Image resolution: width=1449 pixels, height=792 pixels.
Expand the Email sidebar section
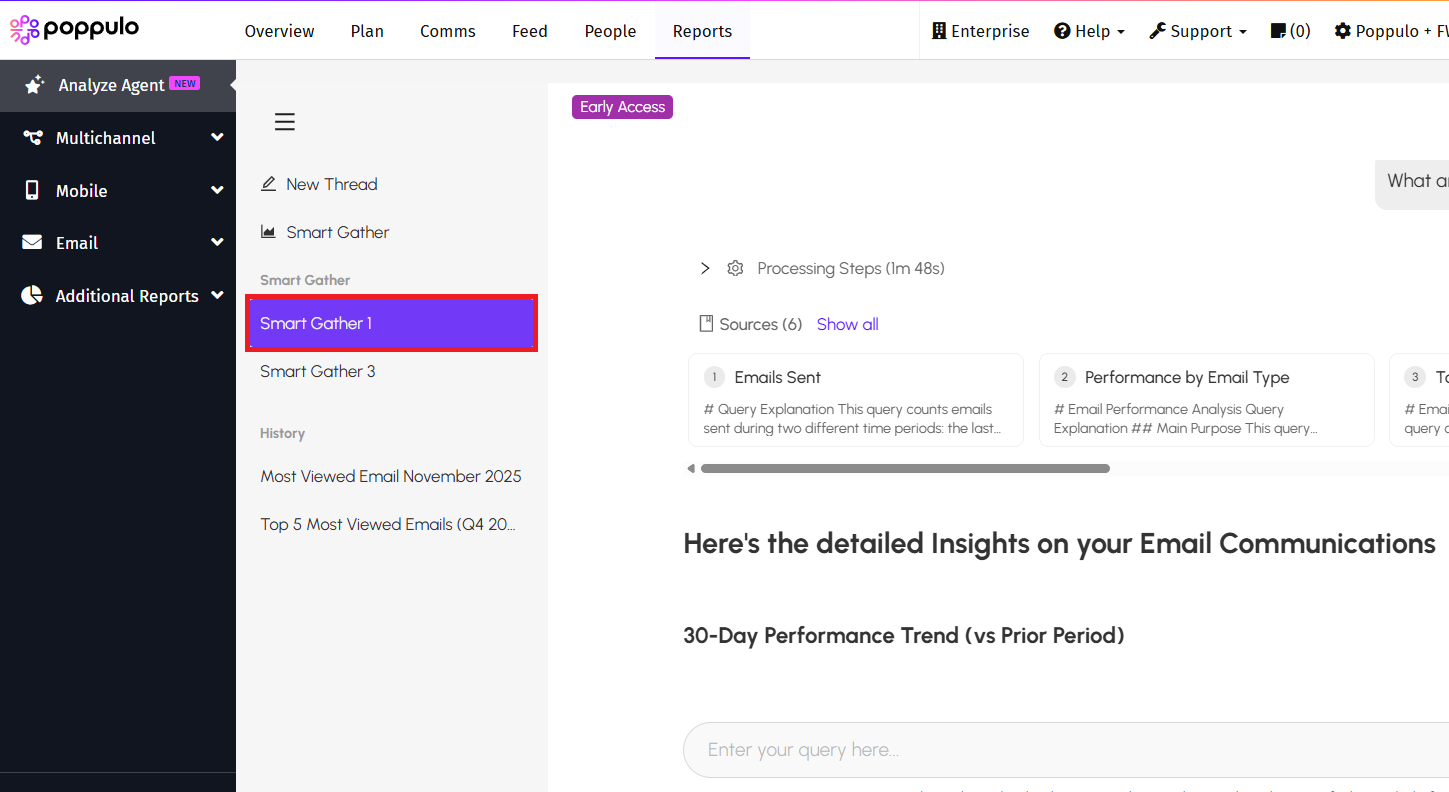(217, 242)
